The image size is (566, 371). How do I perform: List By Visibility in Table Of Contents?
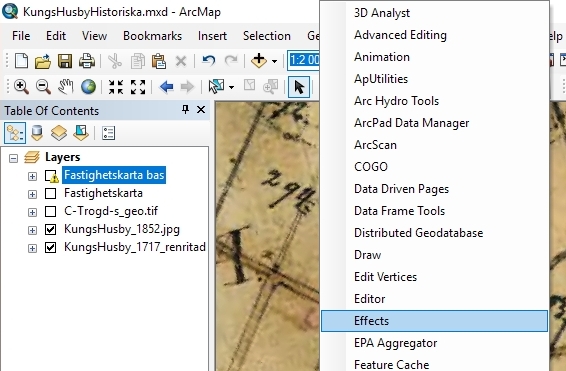pos(59,133)
